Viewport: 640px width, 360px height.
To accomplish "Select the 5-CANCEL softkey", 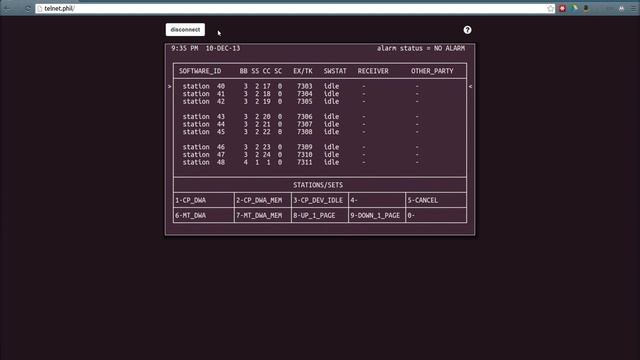I will [436, 200].
